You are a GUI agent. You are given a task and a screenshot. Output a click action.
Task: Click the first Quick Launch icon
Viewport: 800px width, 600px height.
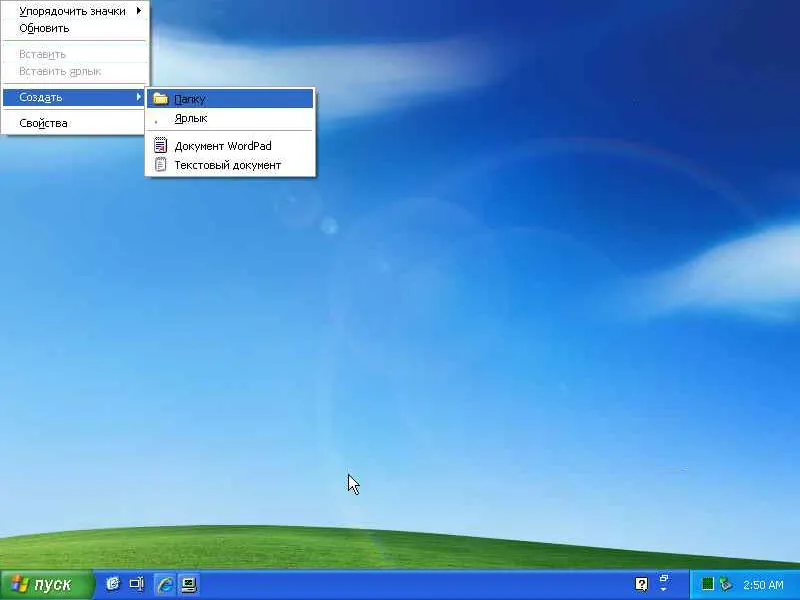(113, 584)
